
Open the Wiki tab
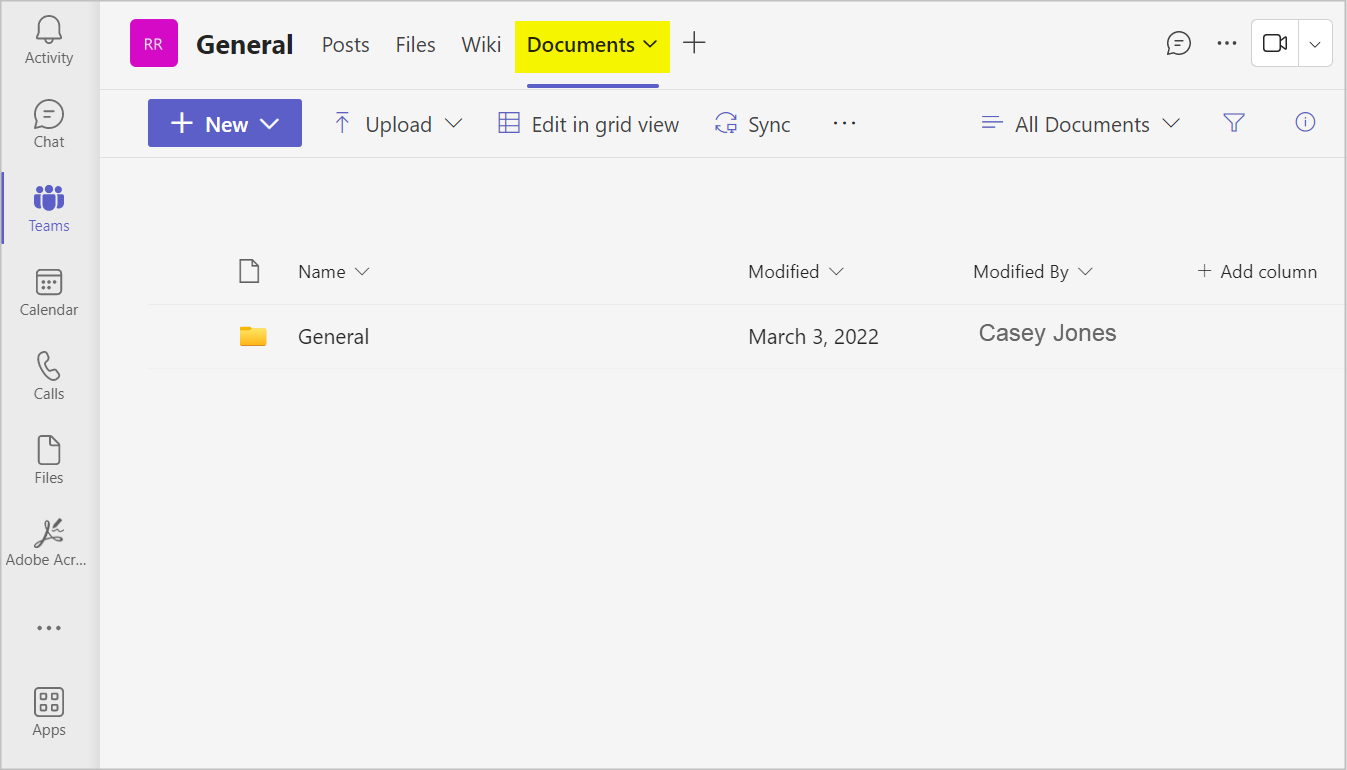[481, 44]
